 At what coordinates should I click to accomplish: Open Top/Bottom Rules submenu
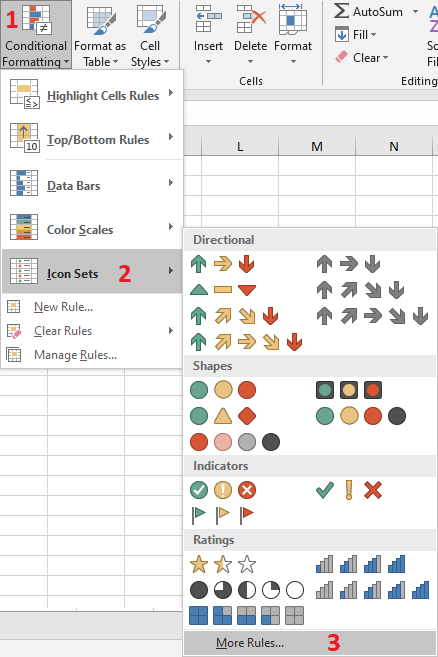92,139
